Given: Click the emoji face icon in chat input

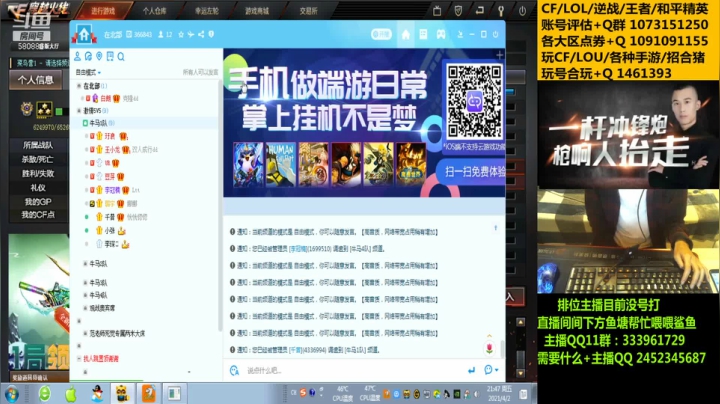Looking at the screenshot, I should tap(234, 370).
